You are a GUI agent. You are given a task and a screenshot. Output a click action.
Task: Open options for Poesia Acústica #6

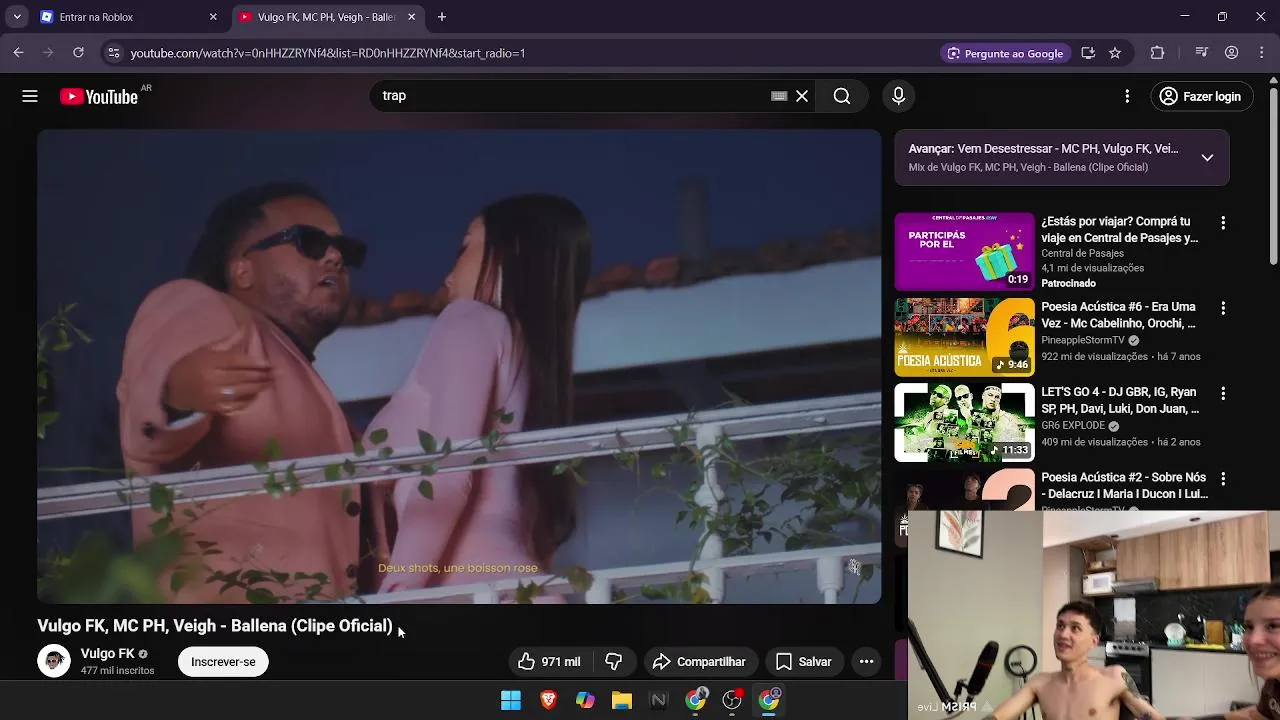tap(1222, 308)
